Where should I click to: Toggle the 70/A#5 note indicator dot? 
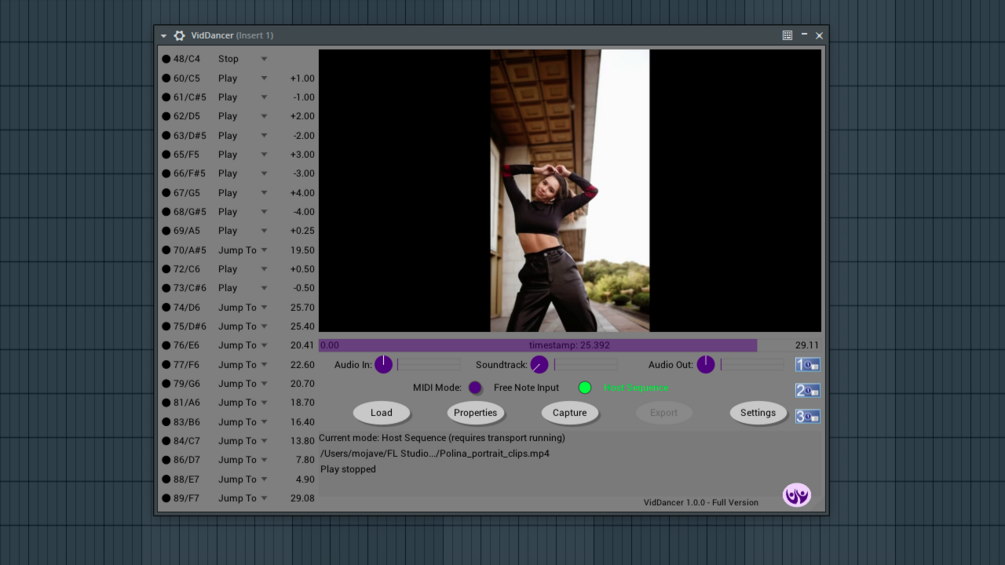166,250
